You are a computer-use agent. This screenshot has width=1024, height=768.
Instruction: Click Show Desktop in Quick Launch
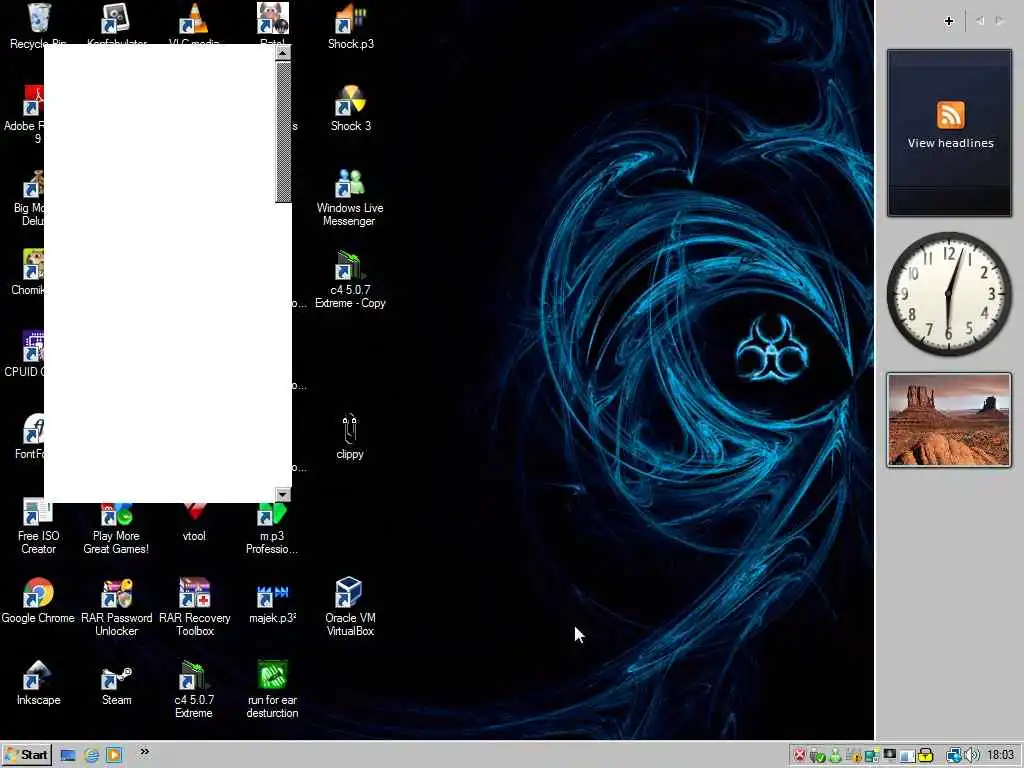[68, 756]
